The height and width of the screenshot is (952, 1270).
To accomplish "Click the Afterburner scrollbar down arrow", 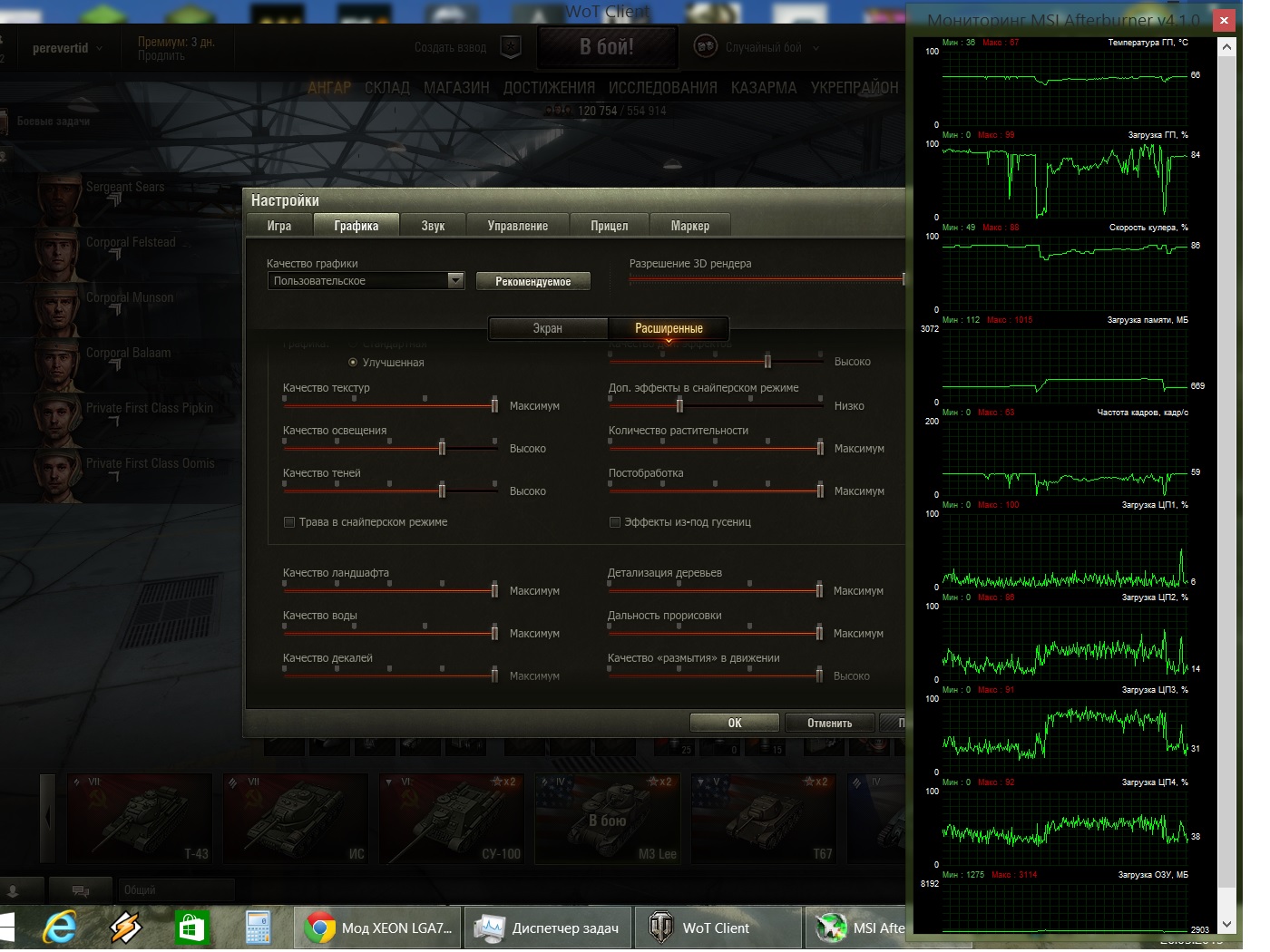I will pyautogui.click(x=1227, y=924).
